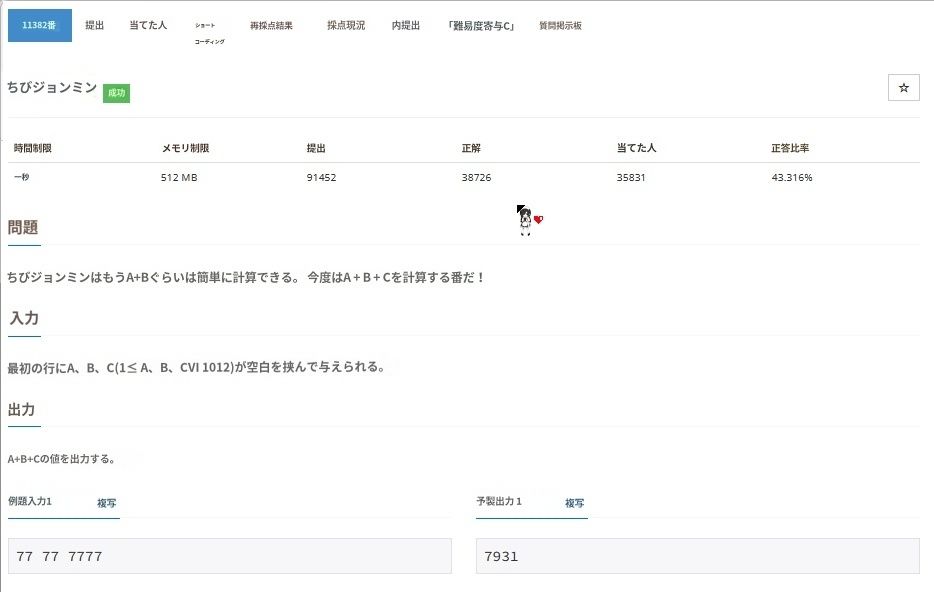
Task: Click the 正答比率 value 43.316%
Action: click(791, 178)
